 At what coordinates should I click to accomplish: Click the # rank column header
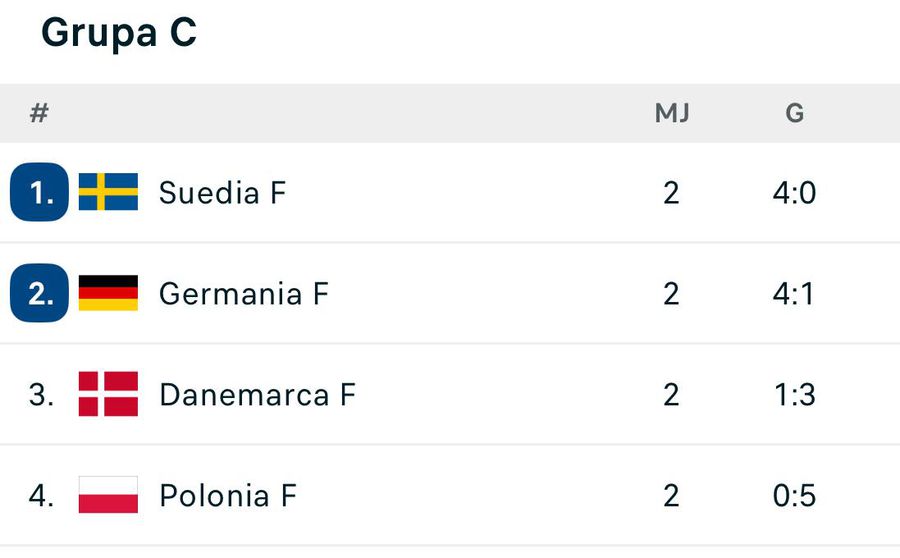tap(39, 113)
